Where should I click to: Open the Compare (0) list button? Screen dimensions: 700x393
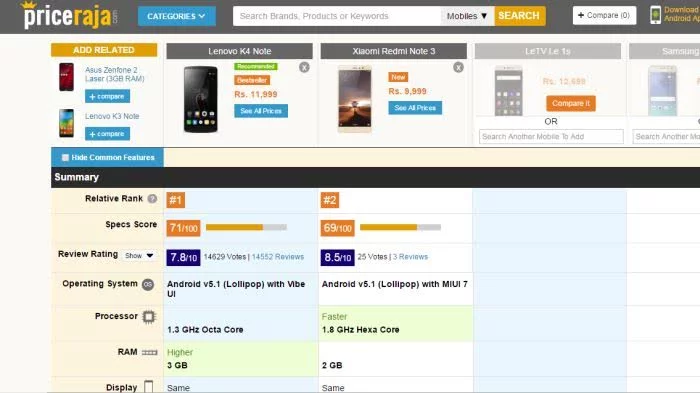tap(604, 16)
